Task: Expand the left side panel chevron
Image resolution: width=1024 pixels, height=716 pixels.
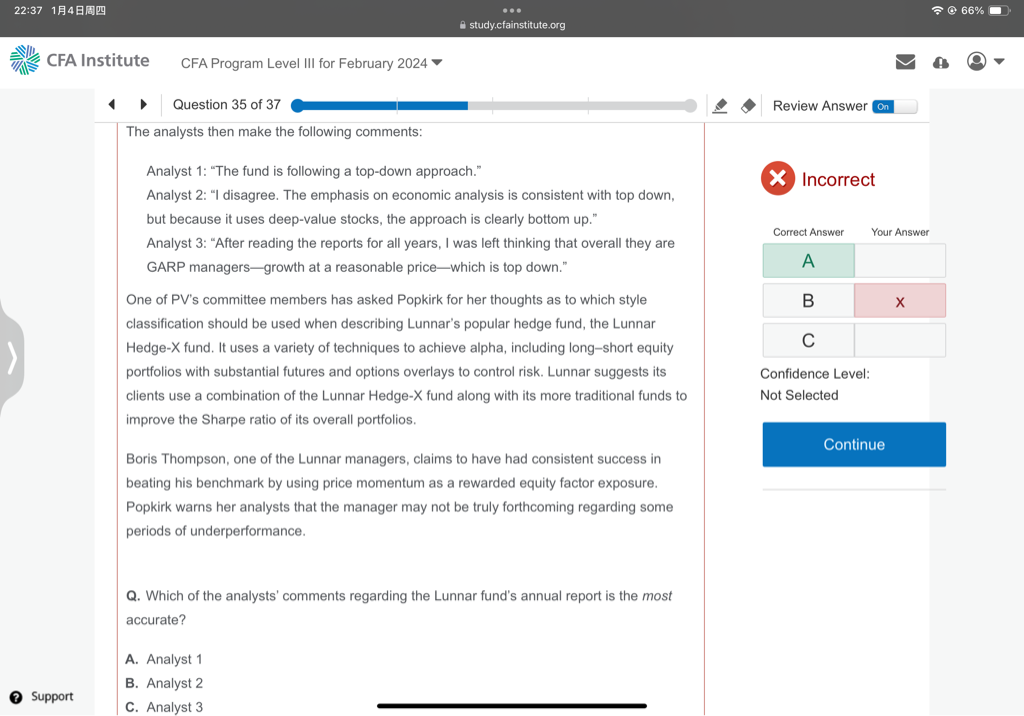Action: (12, 356)
